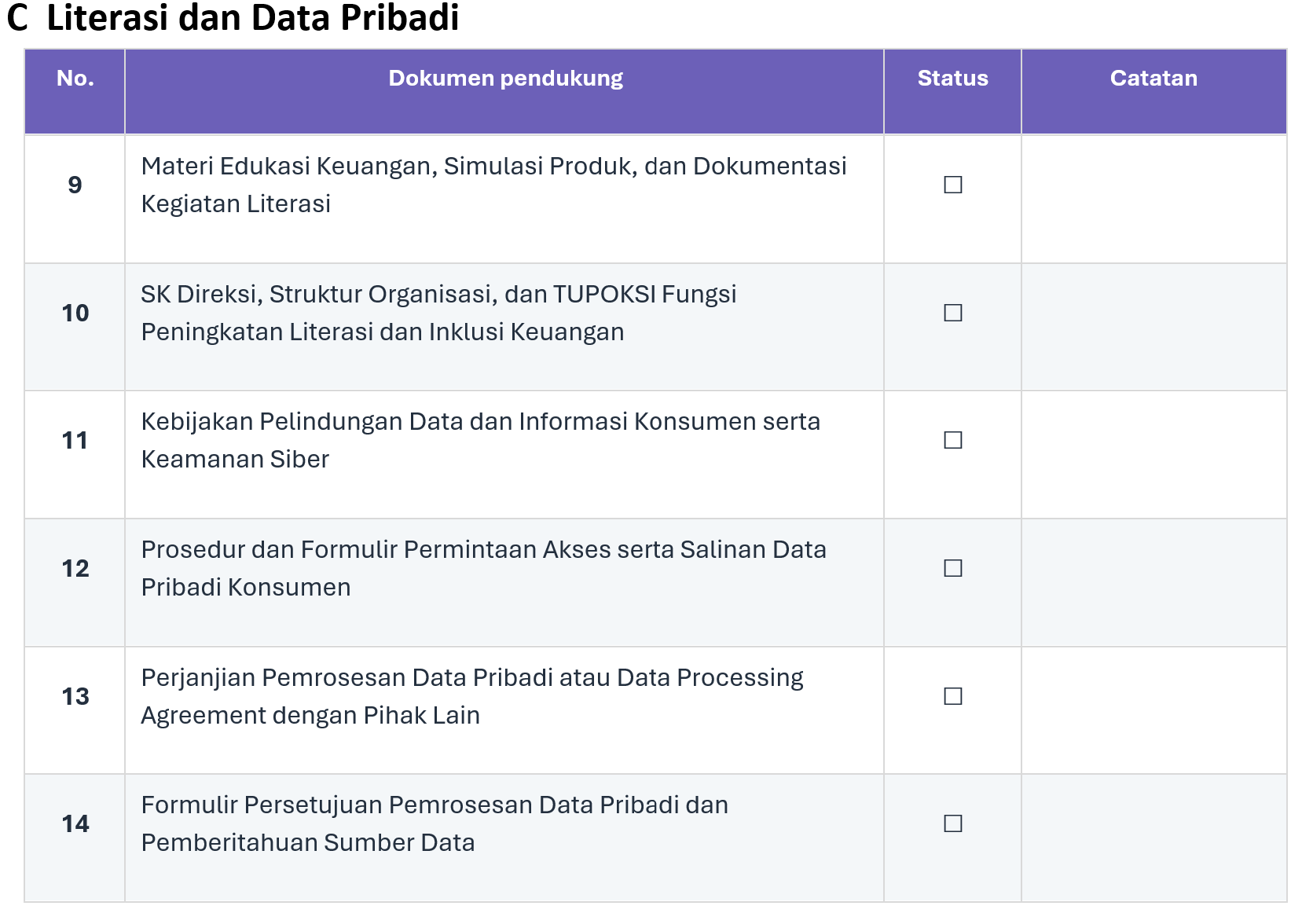Tick the checkbox for document 13
Viewport: 1313px width, 924px height.
[x=952, y=696]
